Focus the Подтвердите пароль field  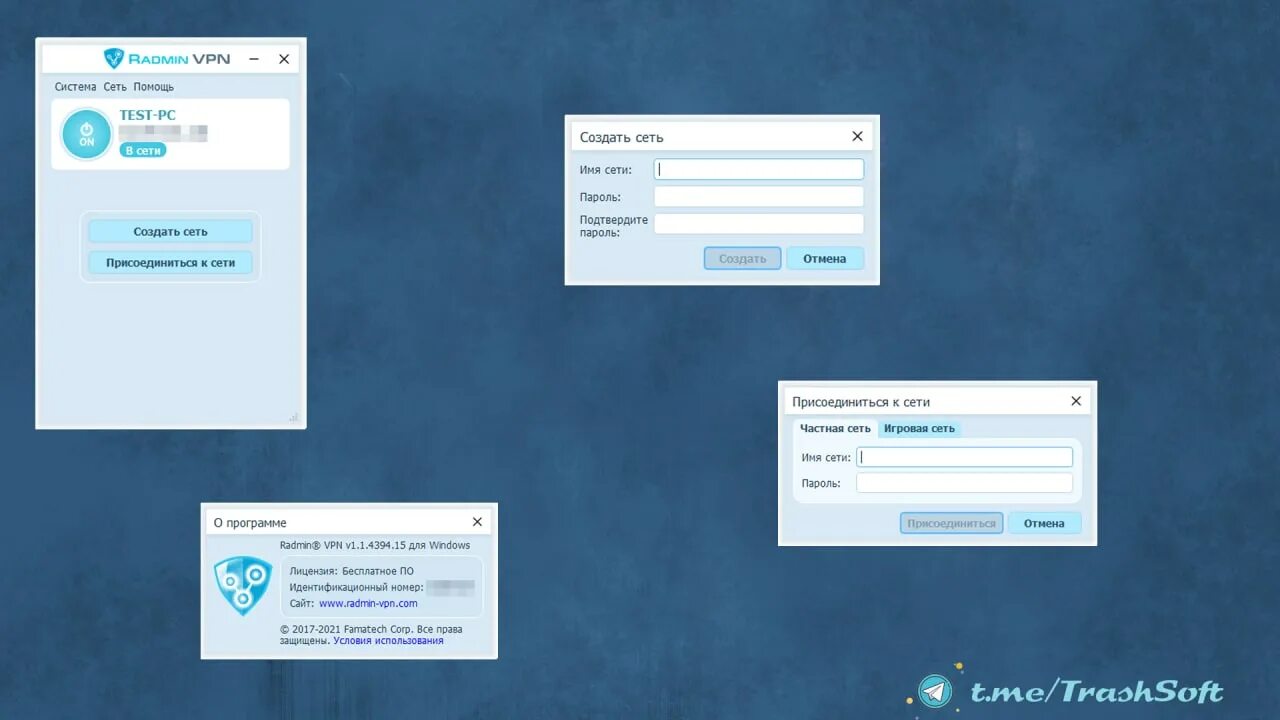tap(759, 224)
